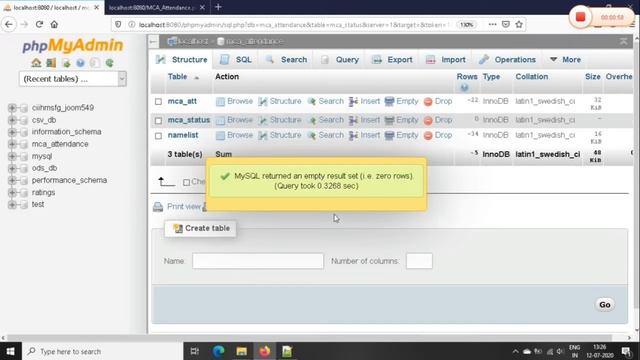Click the Empty icon for mca_att row
Viewport: 640px width, 360px height.
(x=389, y=102)
